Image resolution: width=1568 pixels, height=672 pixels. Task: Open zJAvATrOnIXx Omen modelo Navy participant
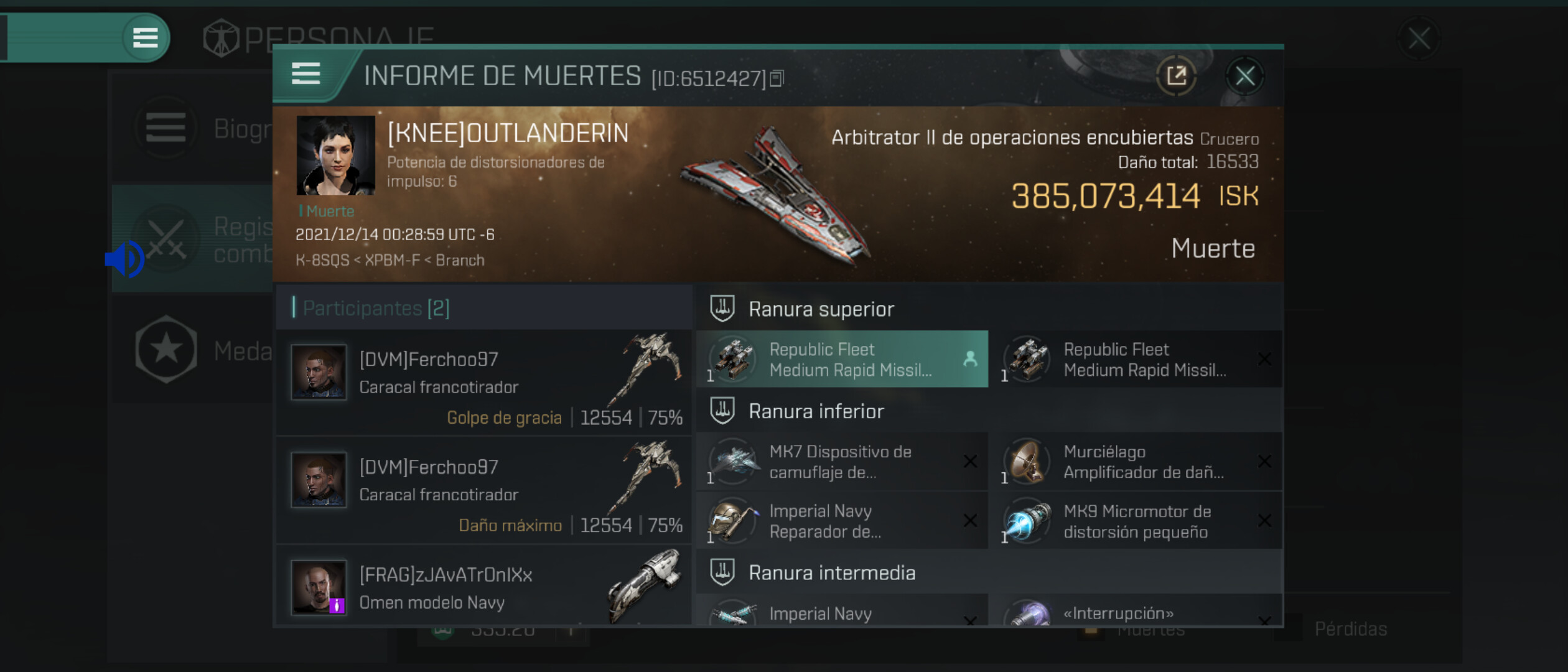[x=484, y=586]
